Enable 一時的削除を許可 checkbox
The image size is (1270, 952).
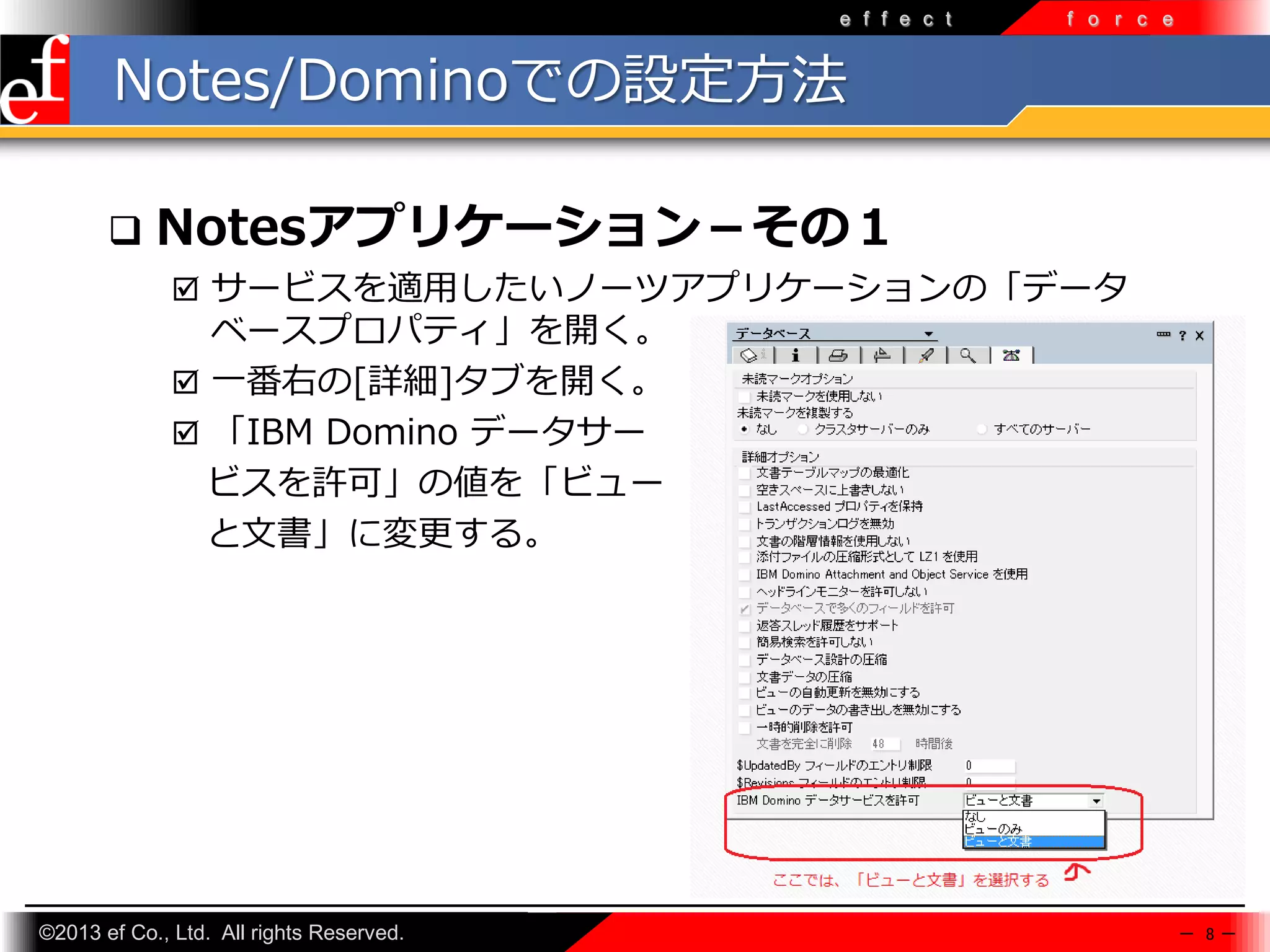(x=745, y=727)
